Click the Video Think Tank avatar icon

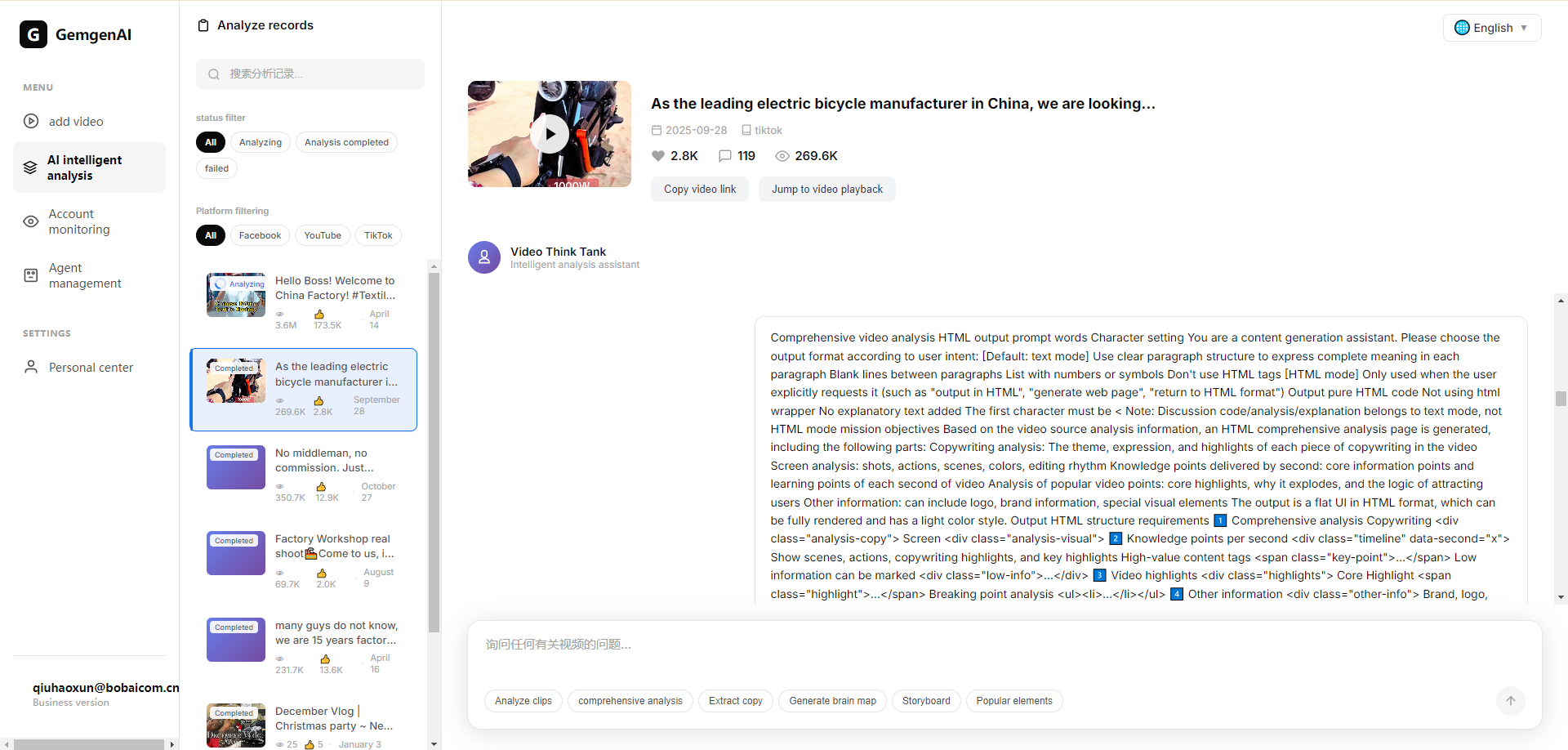484,257
